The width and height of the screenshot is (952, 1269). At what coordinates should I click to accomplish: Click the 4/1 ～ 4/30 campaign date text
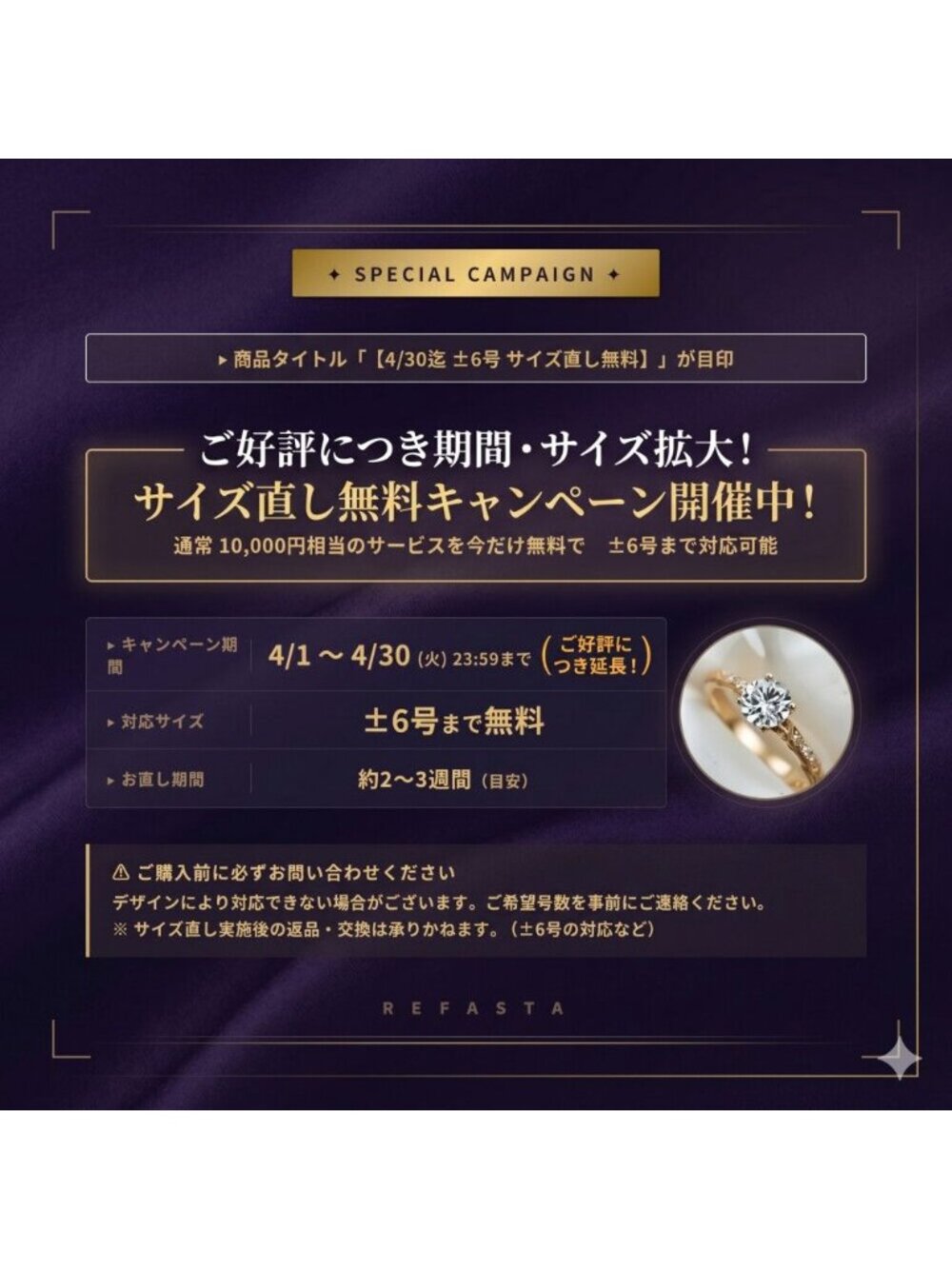pos(339,655)
